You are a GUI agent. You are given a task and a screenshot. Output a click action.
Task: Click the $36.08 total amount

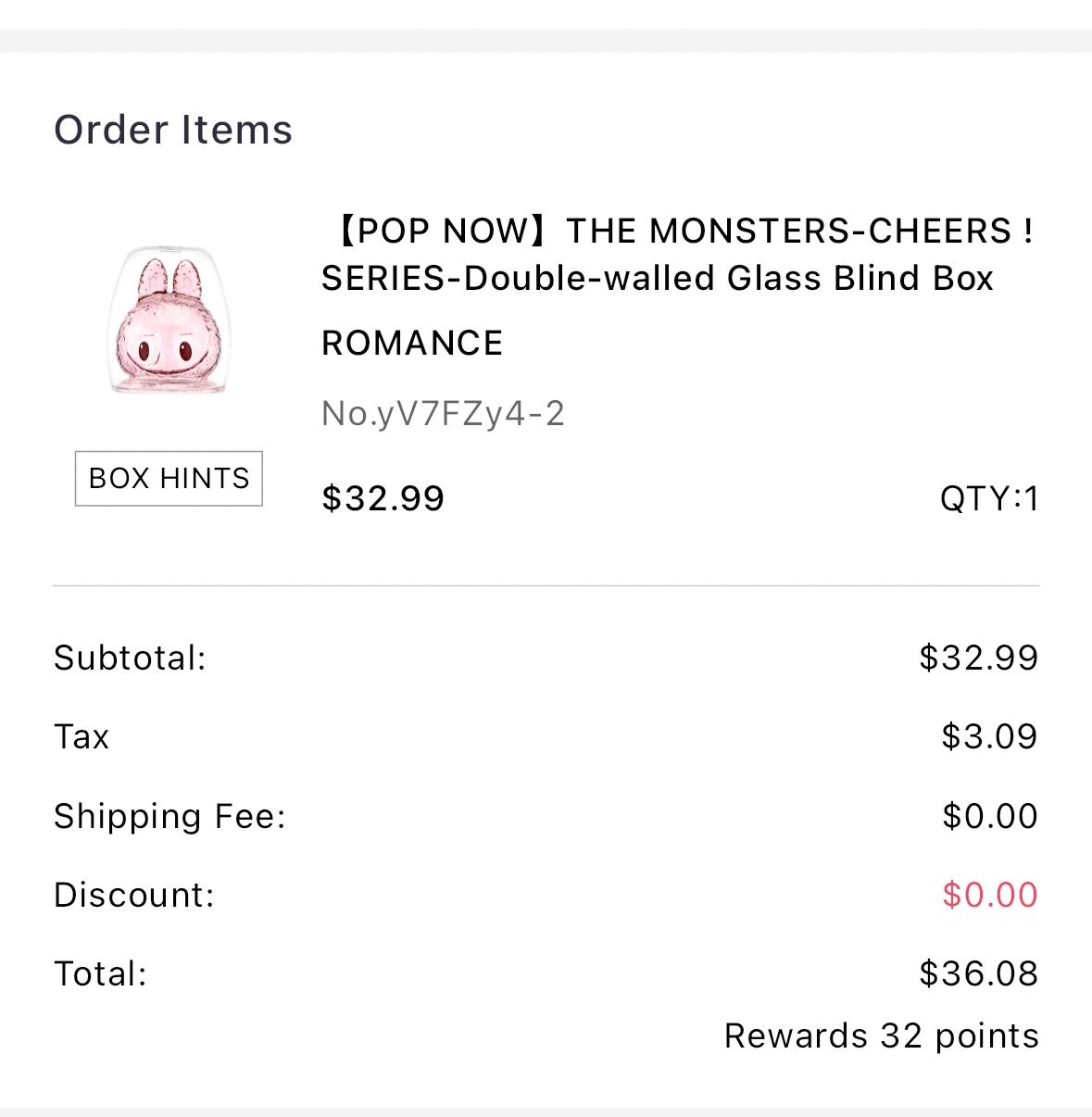978,974
